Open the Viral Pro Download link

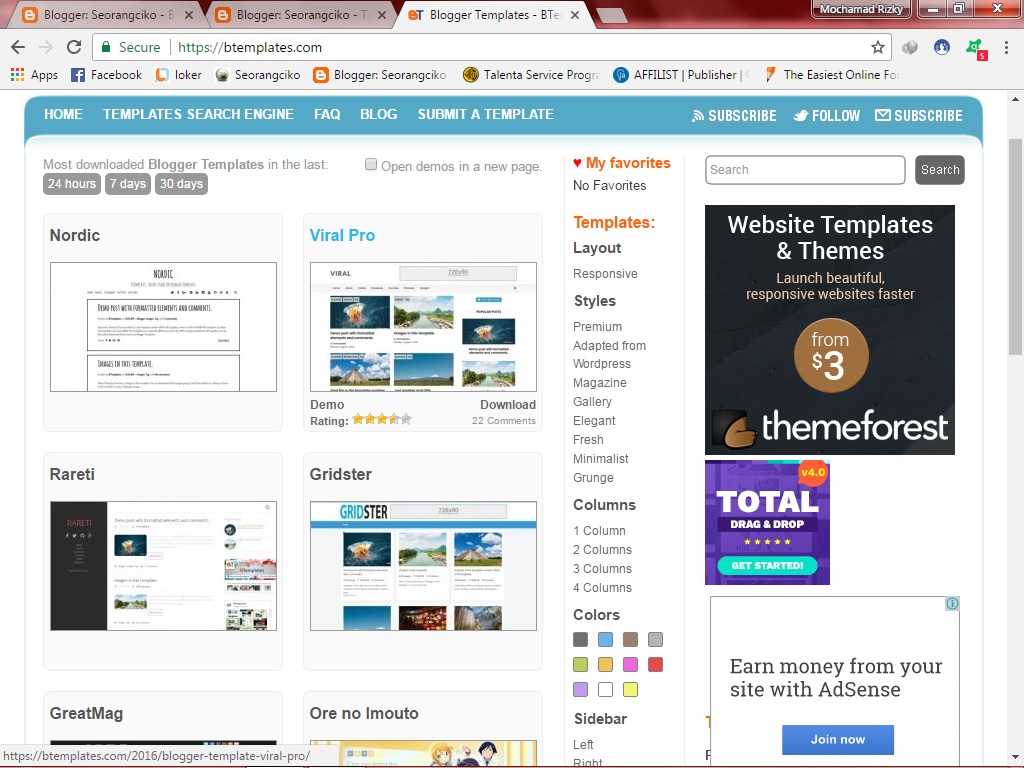[x=507, y=405]
